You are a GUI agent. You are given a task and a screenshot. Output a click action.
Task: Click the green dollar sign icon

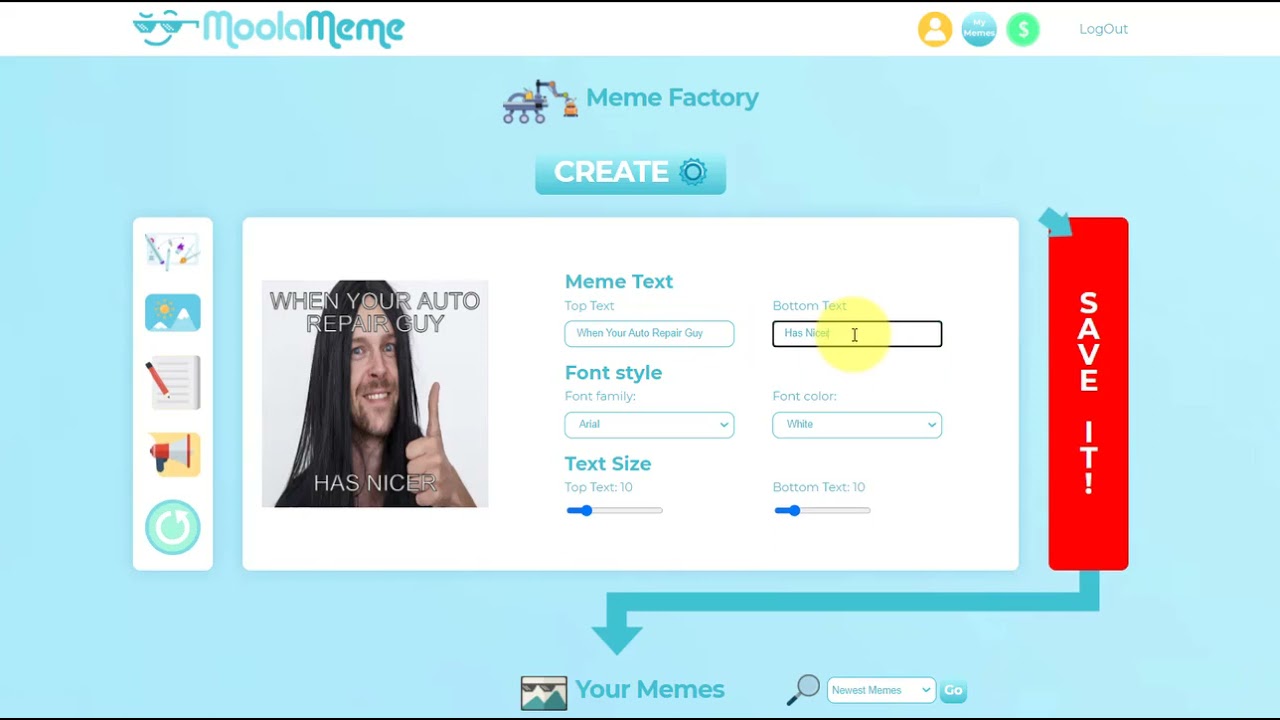tap(1023, 29)
